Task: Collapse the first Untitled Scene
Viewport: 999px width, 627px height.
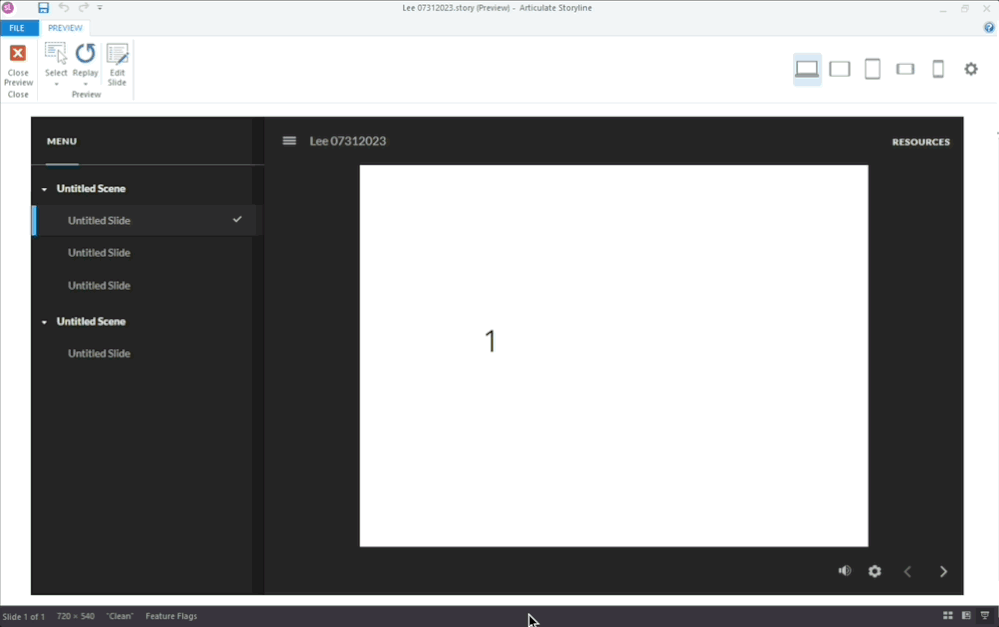Action: [45, 189]
